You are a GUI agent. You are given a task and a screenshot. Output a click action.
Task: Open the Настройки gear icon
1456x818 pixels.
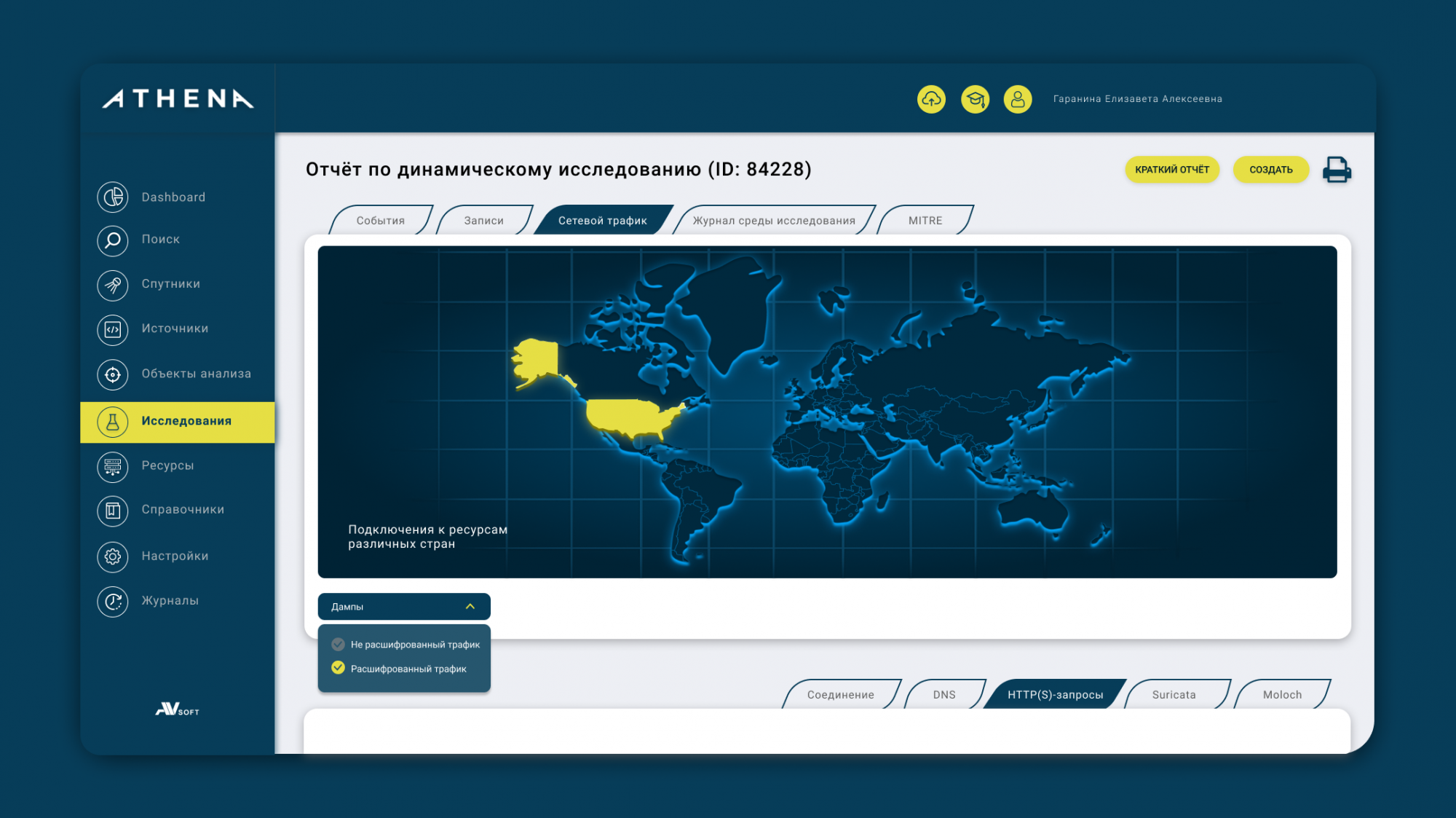click(113, 557)
